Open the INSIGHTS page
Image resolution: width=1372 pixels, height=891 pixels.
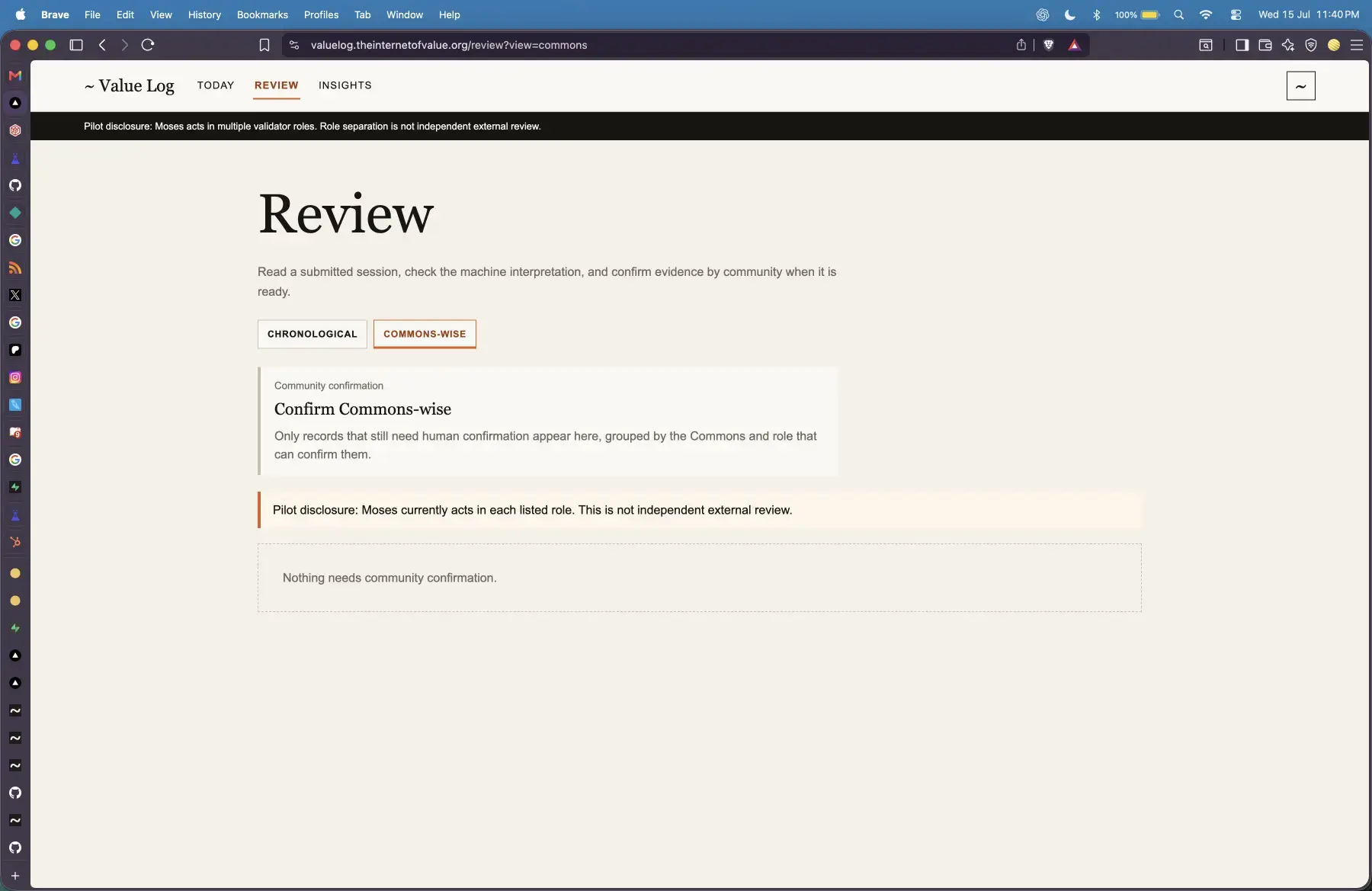tap(345, 85)
